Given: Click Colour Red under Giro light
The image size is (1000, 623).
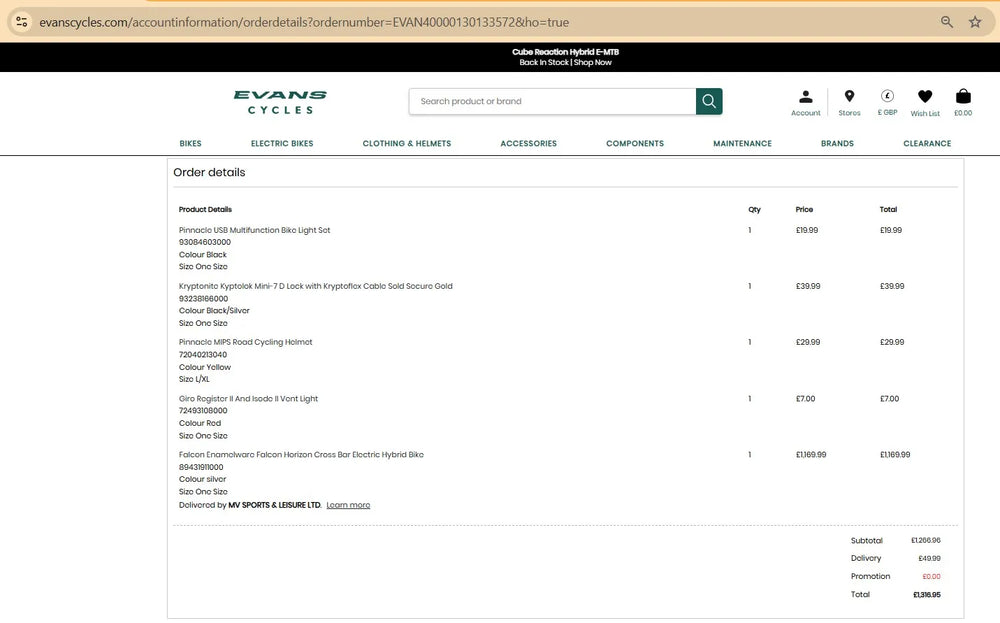Looking at the screenshot, I should (200, 423).
